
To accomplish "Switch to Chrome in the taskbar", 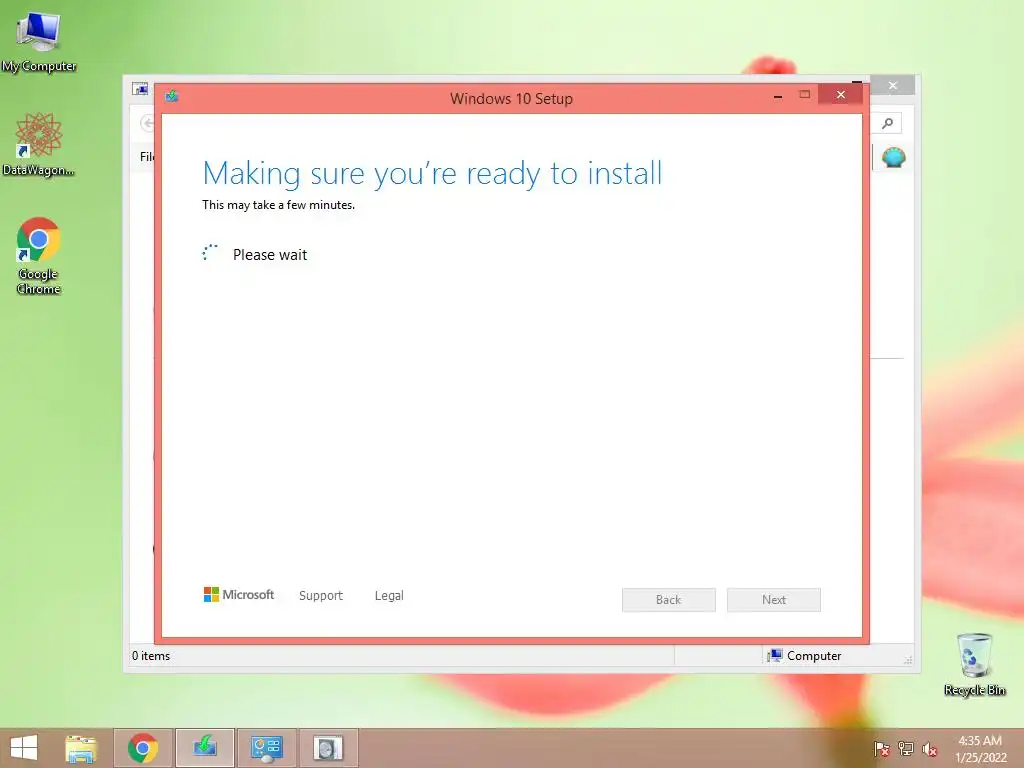I will [143, 748].
